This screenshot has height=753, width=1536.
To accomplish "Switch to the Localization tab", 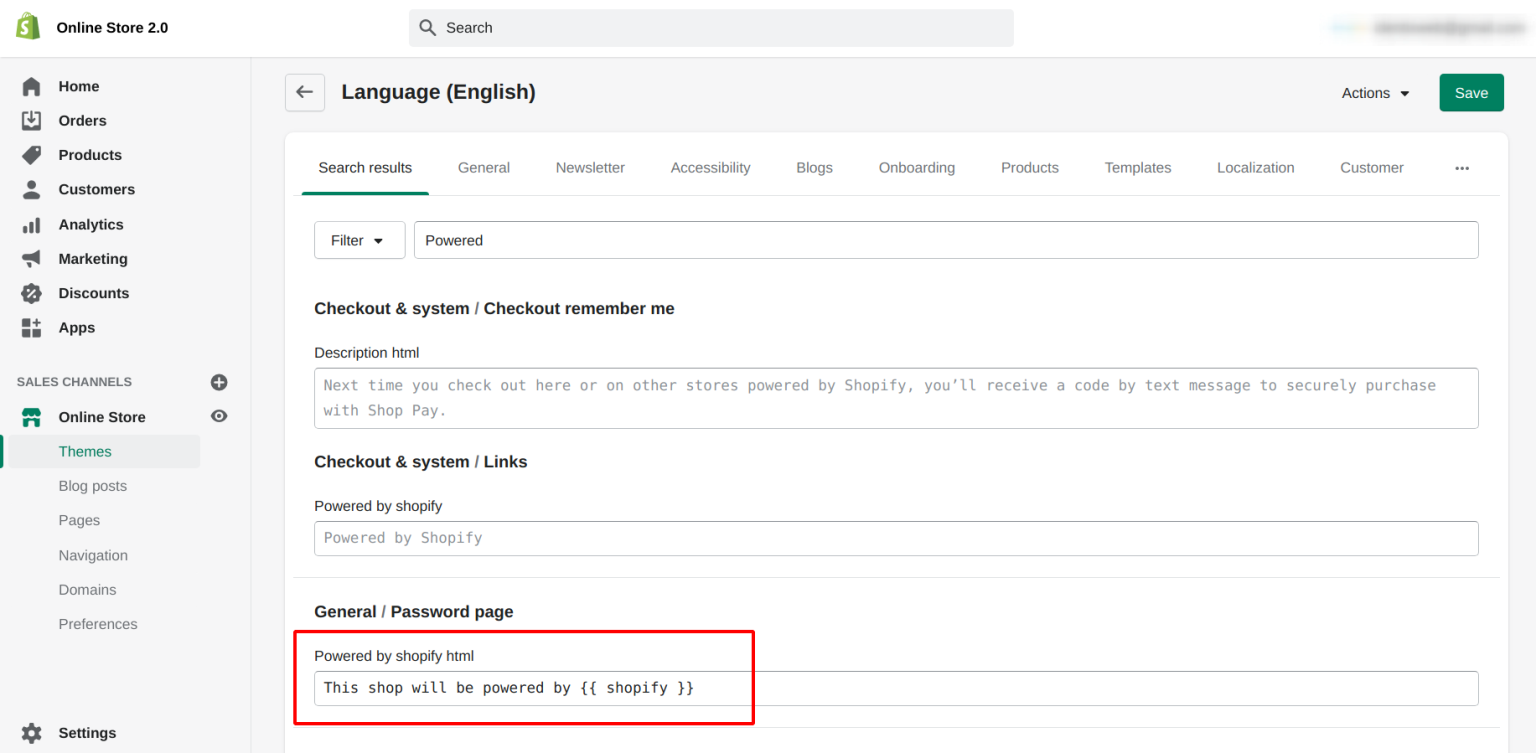I will coord(1255,168).
